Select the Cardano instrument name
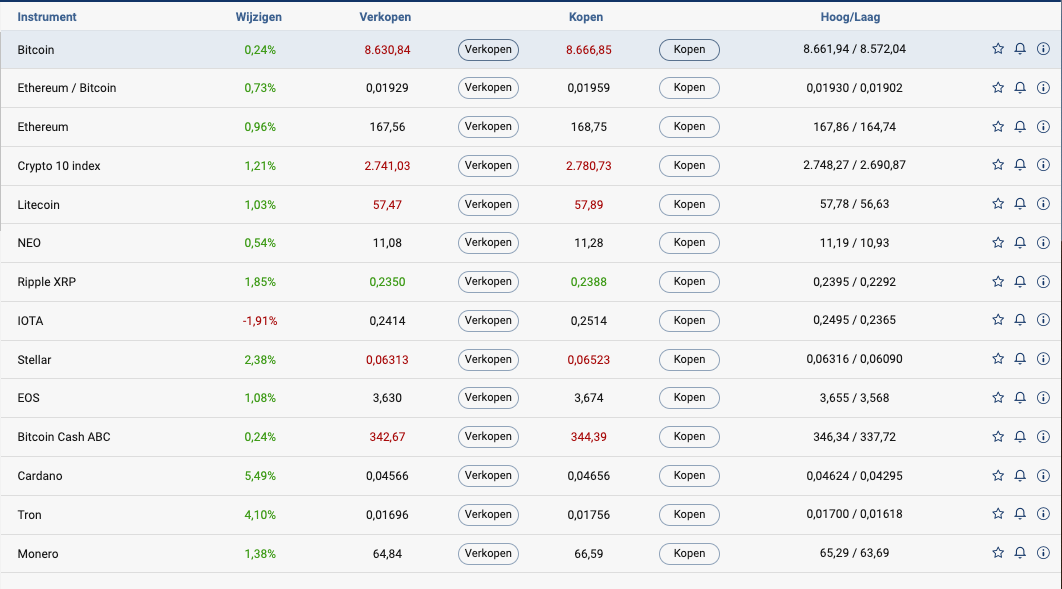The image size is (1062, 589). click(x=40, y=476)
